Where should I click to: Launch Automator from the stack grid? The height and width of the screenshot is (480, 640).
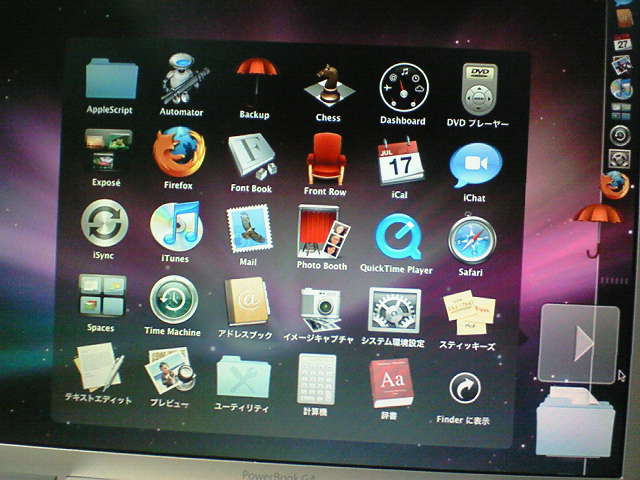coord(183,78)
